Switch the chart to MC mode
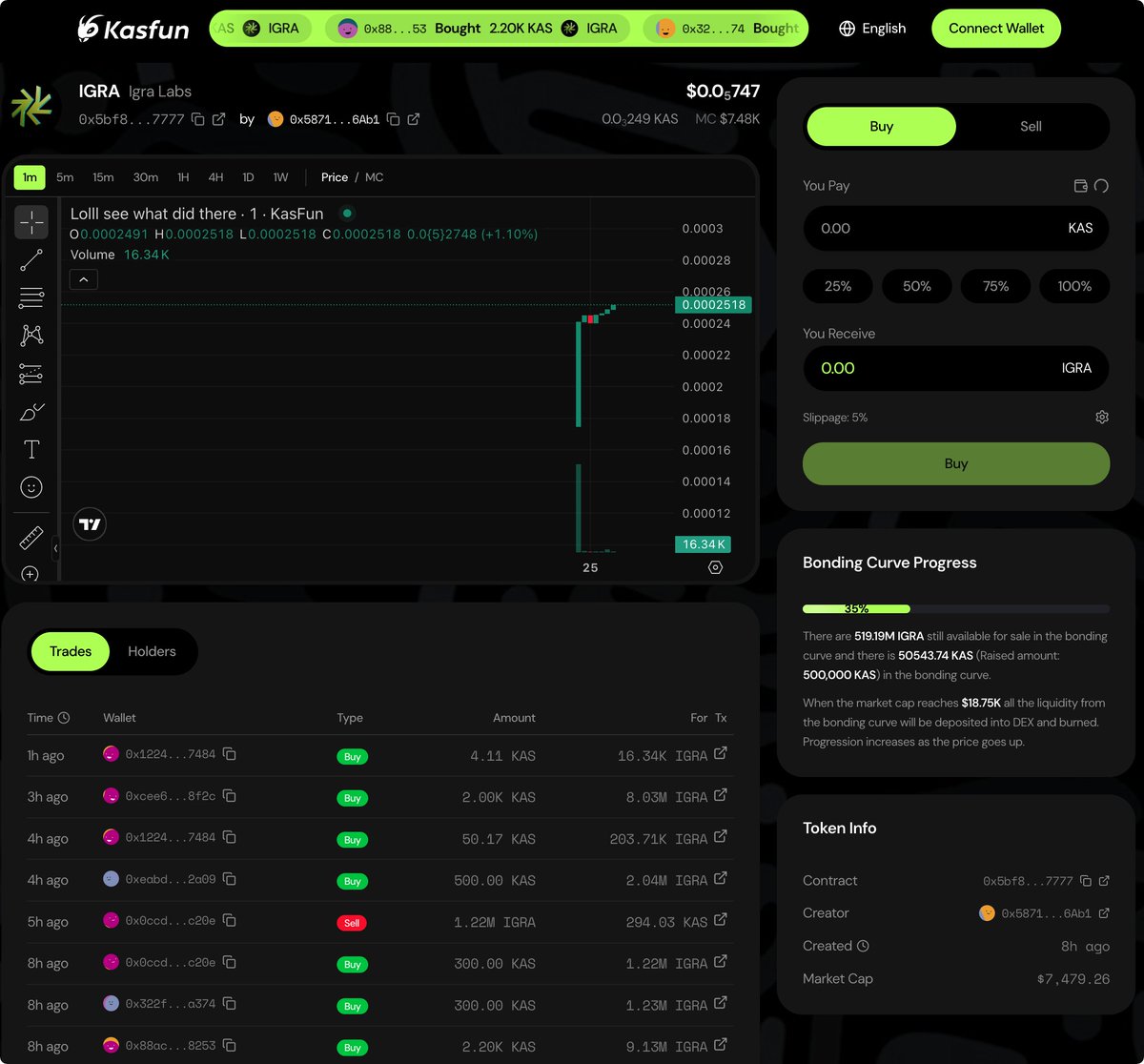Viewport: 1144px width, 1064px height. 374,177
